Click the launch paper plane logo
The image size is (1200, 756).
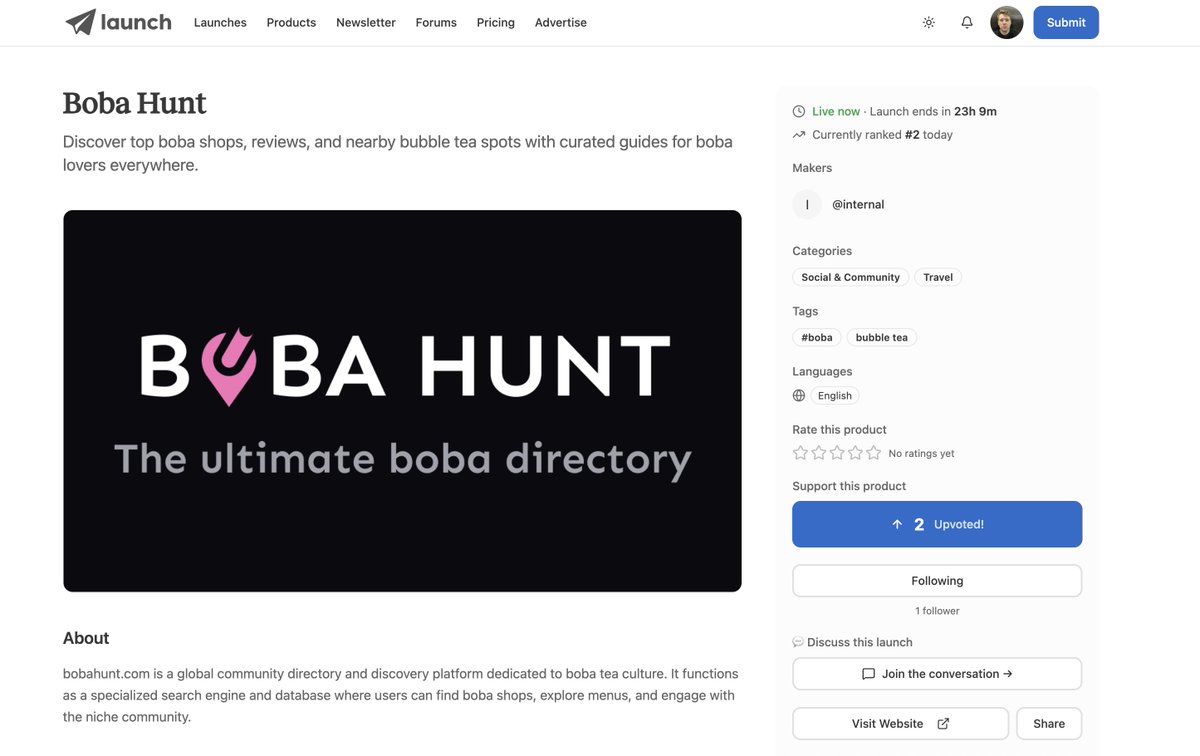80,22
